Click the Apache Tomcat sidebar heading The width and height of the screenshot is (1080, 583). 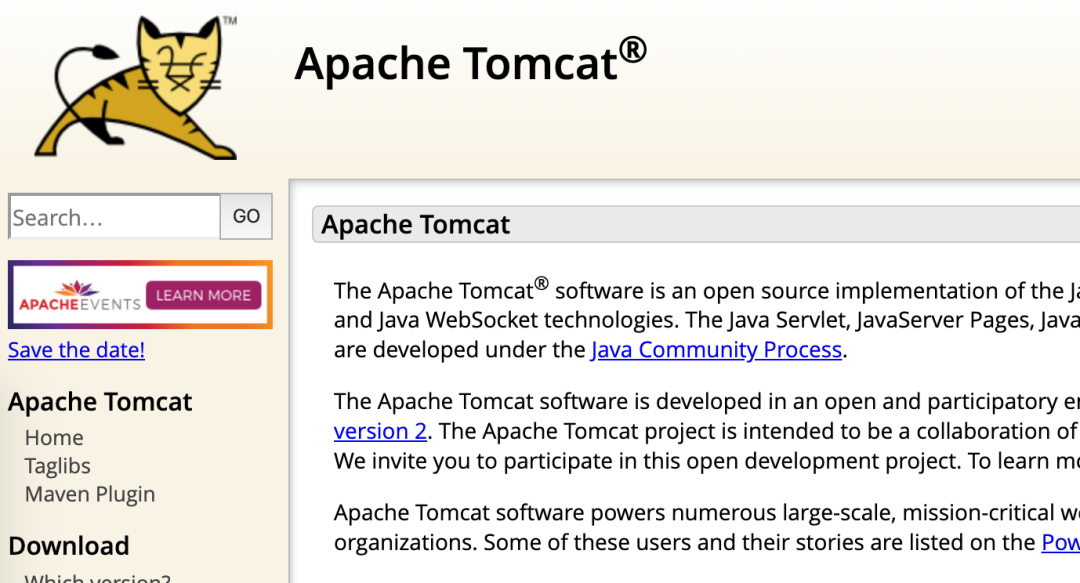(100, 402)
